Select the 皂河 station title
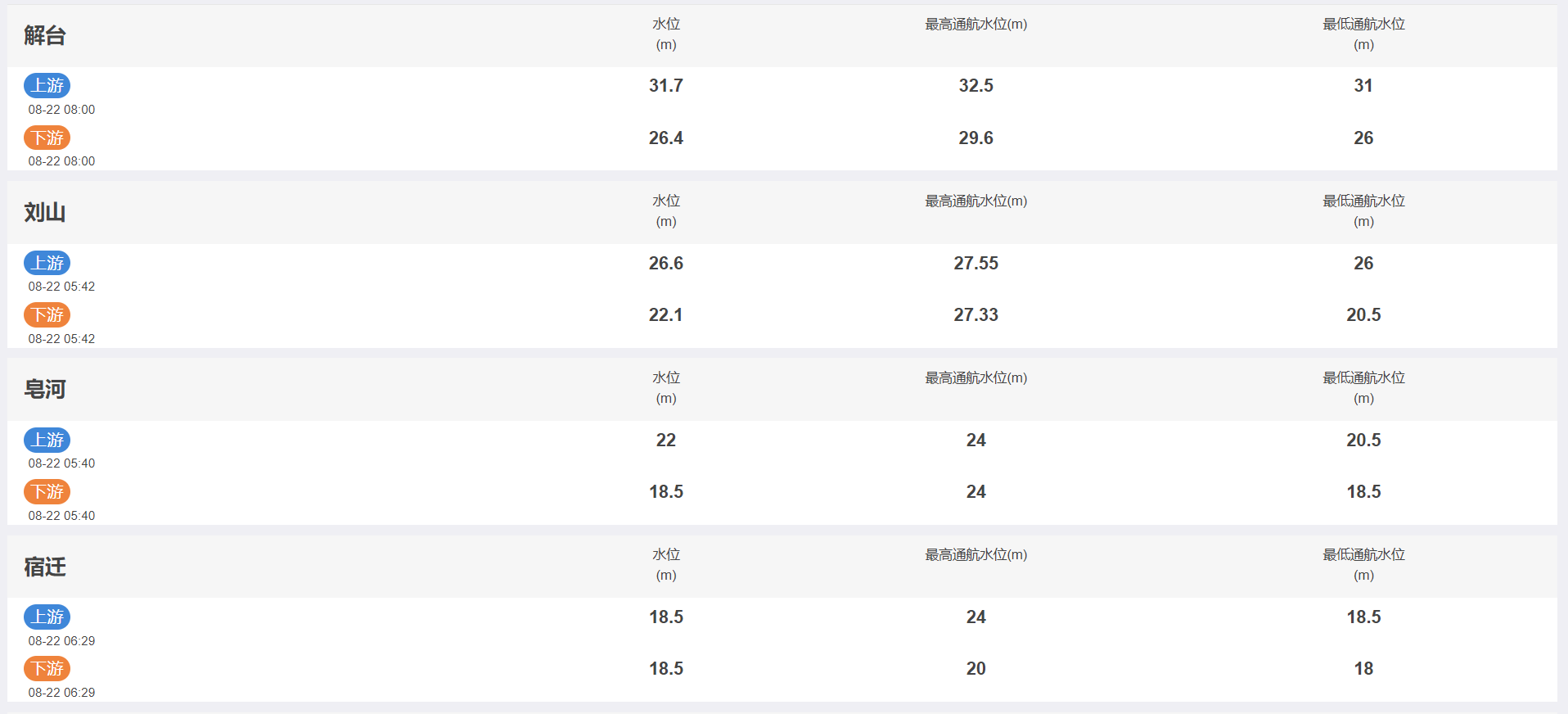This screenshot has height=714, width=1568. tap(45, 389)
